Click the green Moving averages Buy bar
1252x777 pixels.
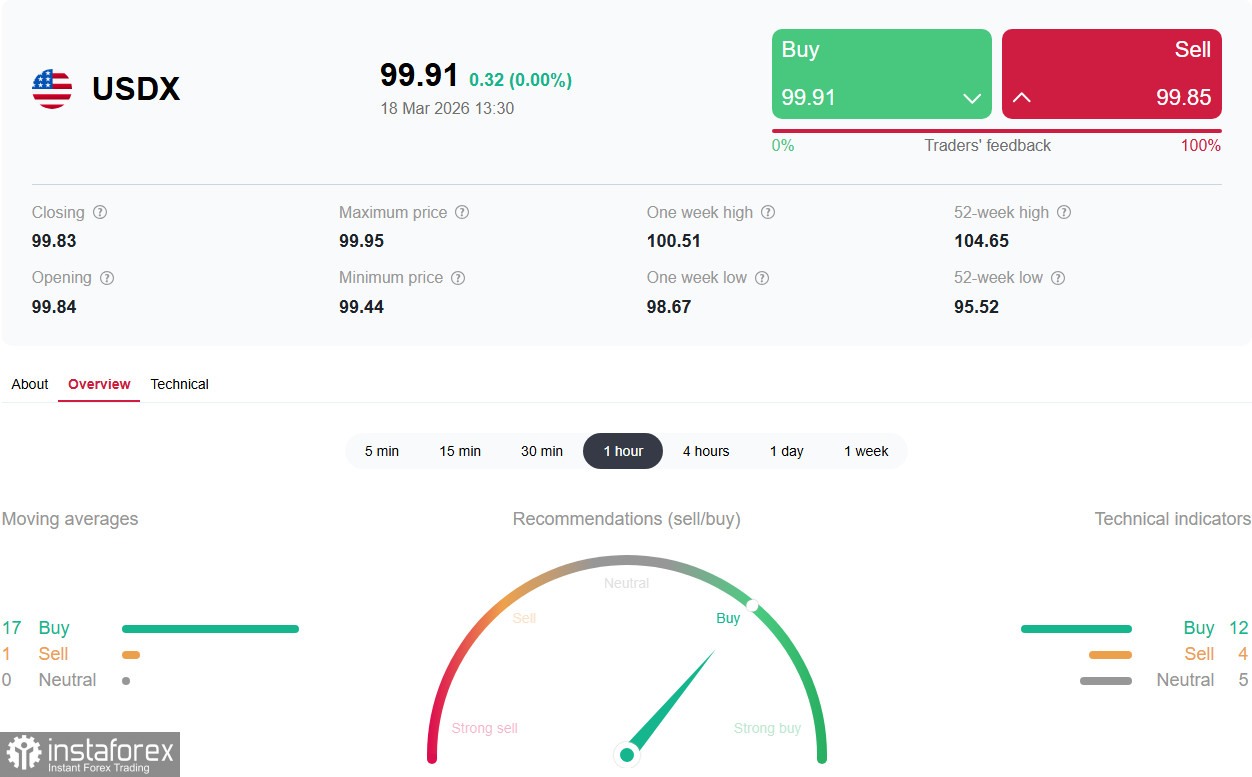[210, 629]
